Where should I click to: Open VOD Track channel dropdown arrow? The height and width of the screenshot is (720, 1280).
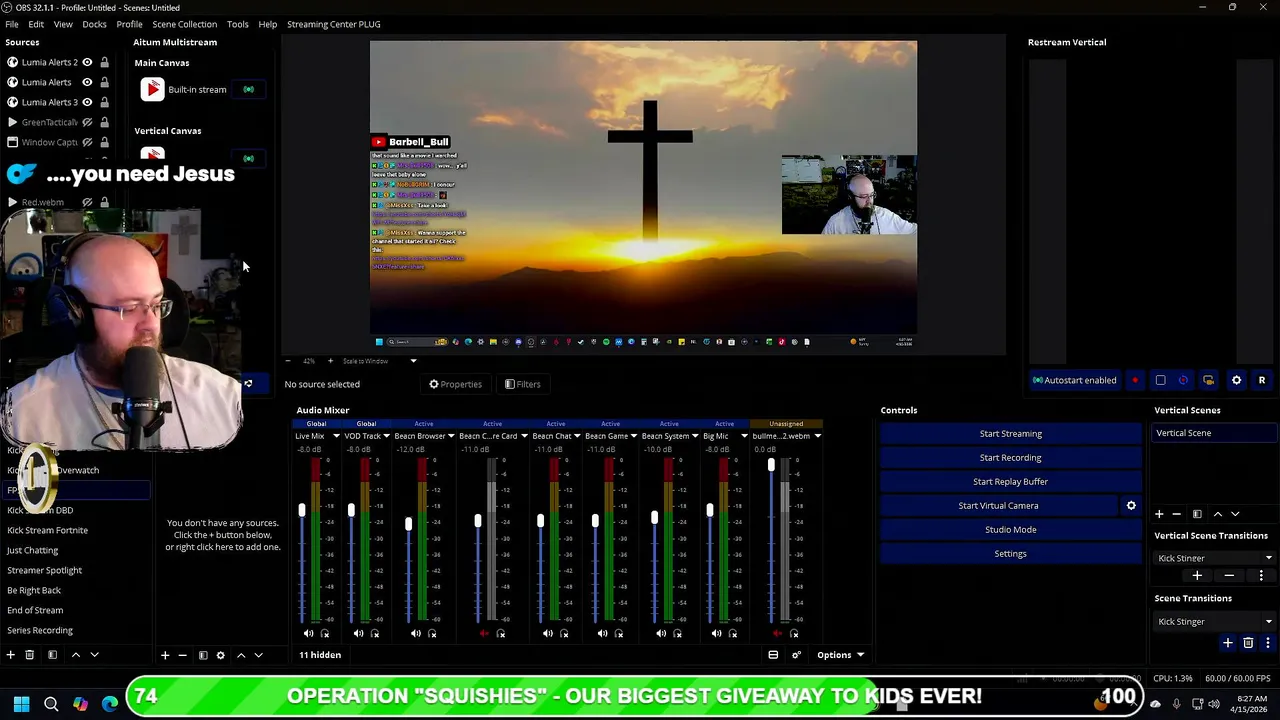pyautogui.click(x=385, y=436)
